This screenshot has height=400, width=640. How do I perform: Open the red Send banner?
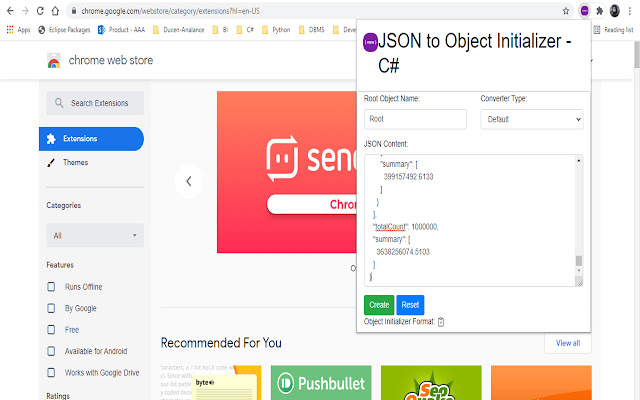click(x=287, y=172)
